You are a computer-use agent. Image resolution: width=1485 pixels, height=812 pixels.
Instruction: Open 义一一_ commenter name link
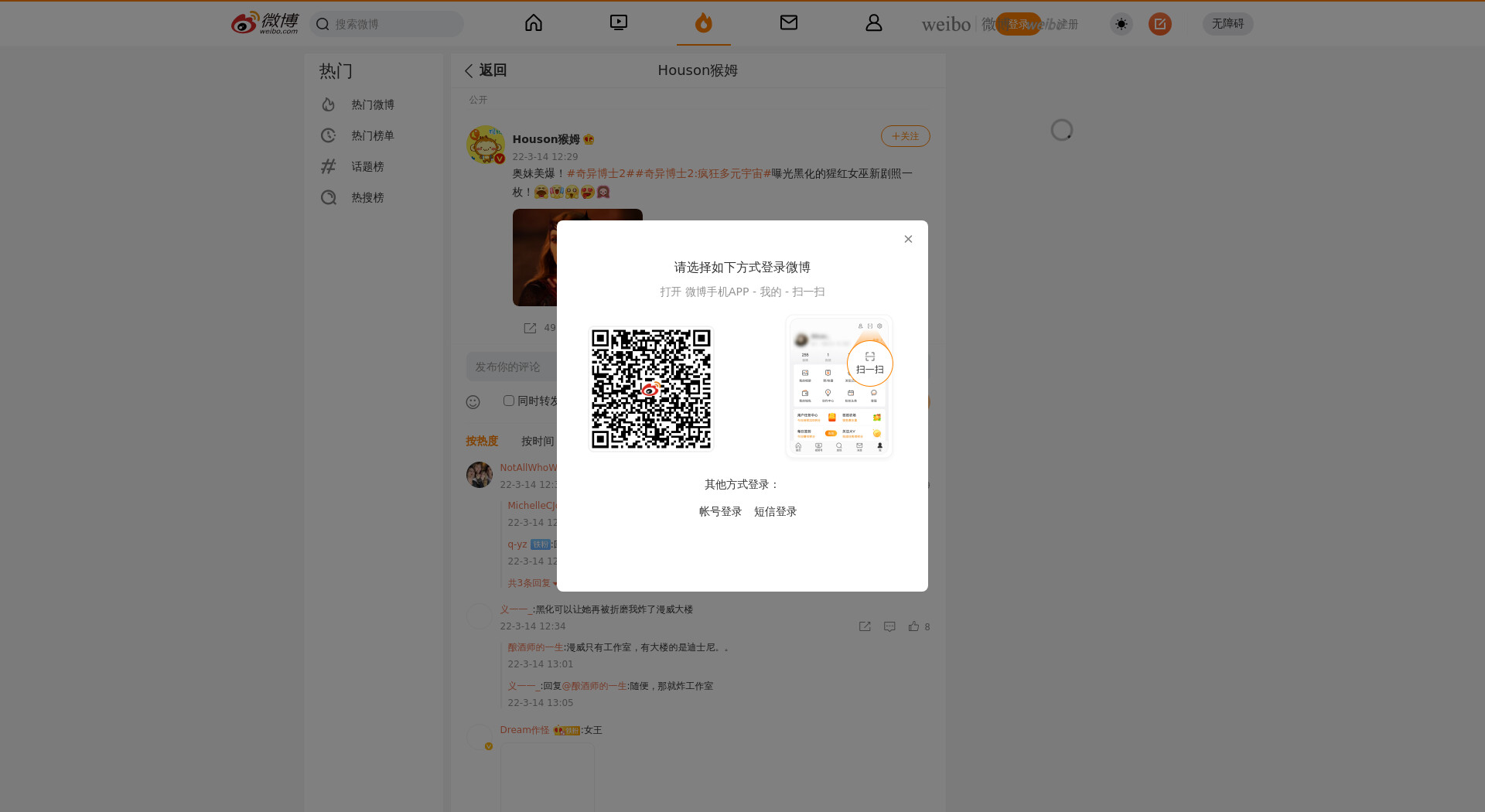click(x=516, y=609)
